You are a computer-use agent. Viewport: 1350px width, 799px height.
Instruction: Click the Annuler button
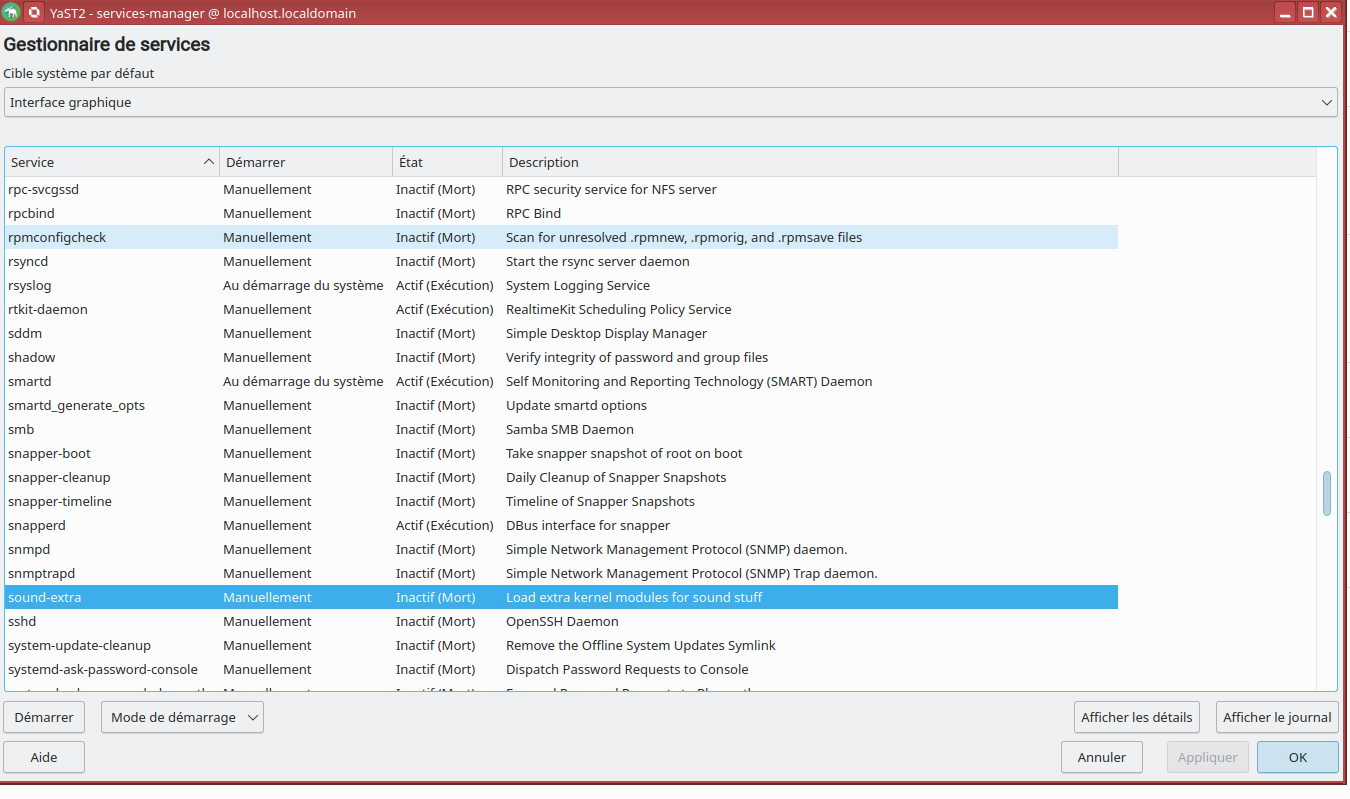coord(1102,757)
